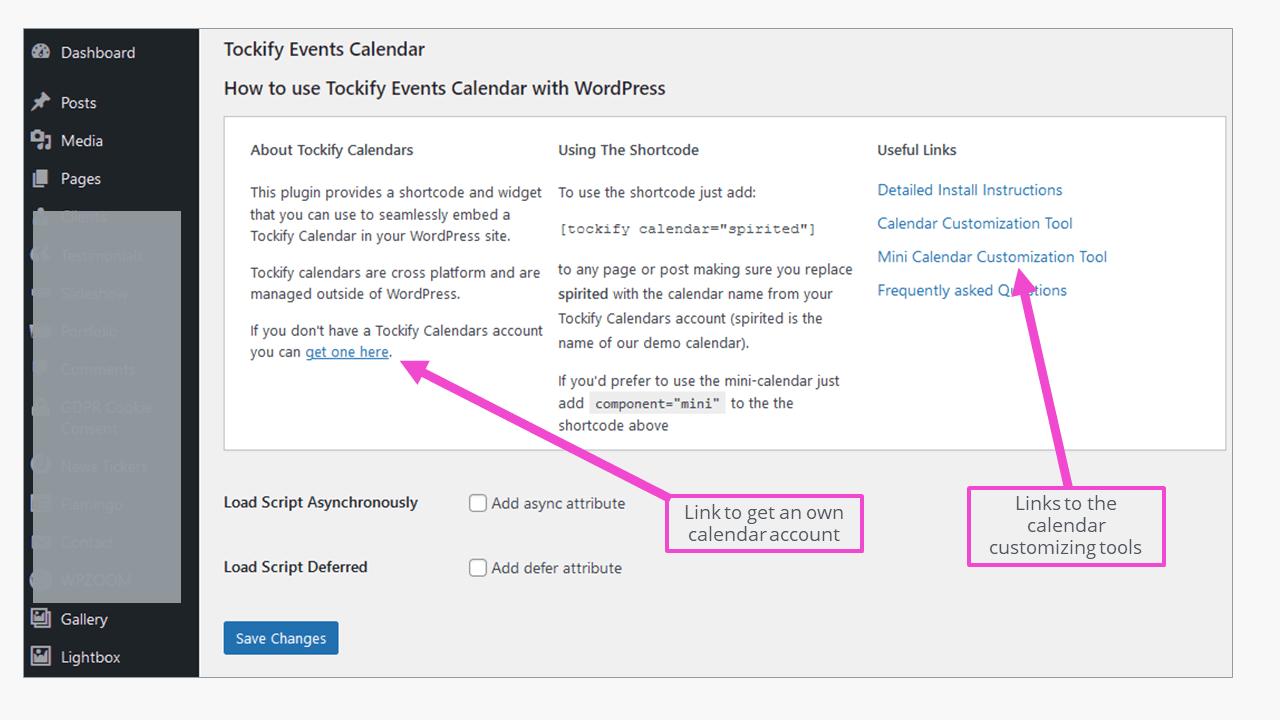Click the Posts pushpin icon
The height and width of the screenshot is (720, 1280).
tap(41, 102)
